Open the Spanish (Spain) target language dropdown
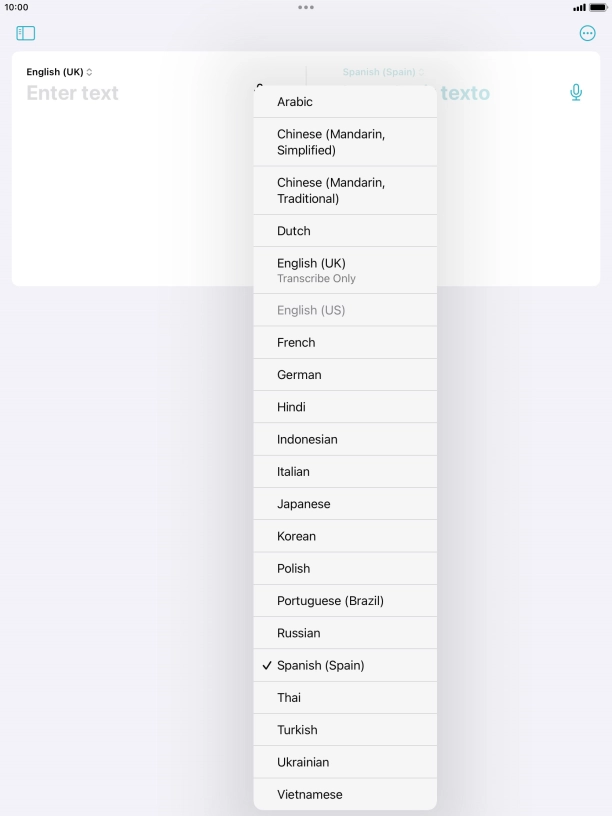The height and width of the screenshot is (816, 612). pos(383,72)
